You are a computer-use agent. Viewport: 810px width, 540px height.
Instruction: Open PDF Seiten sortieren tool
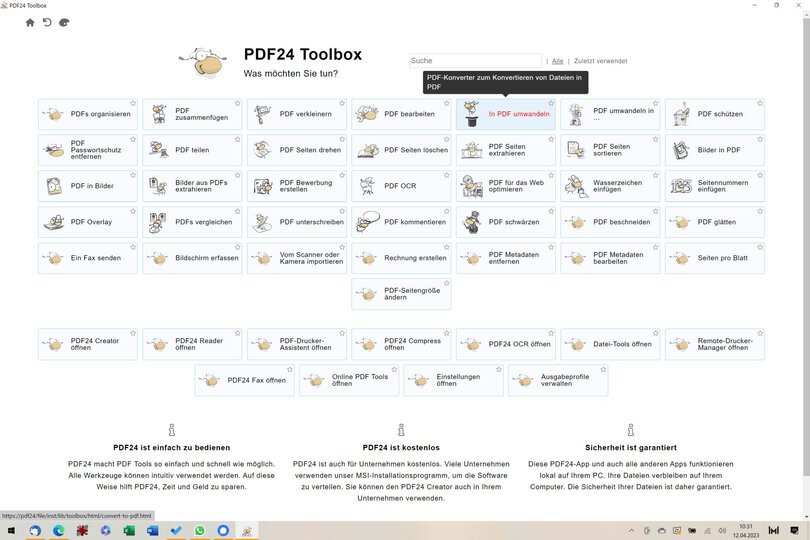click(610, 150)
